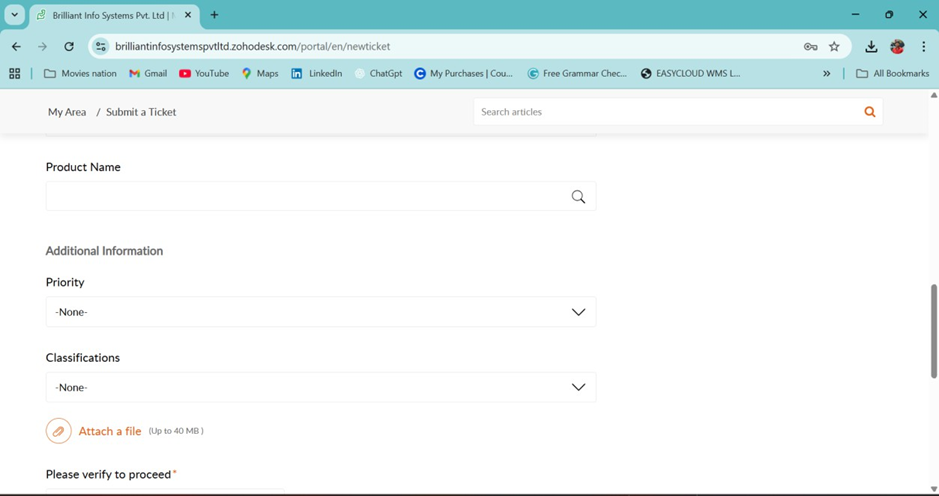
Task: Click the orange article search magnifier icon
Action: click(869, 112)
